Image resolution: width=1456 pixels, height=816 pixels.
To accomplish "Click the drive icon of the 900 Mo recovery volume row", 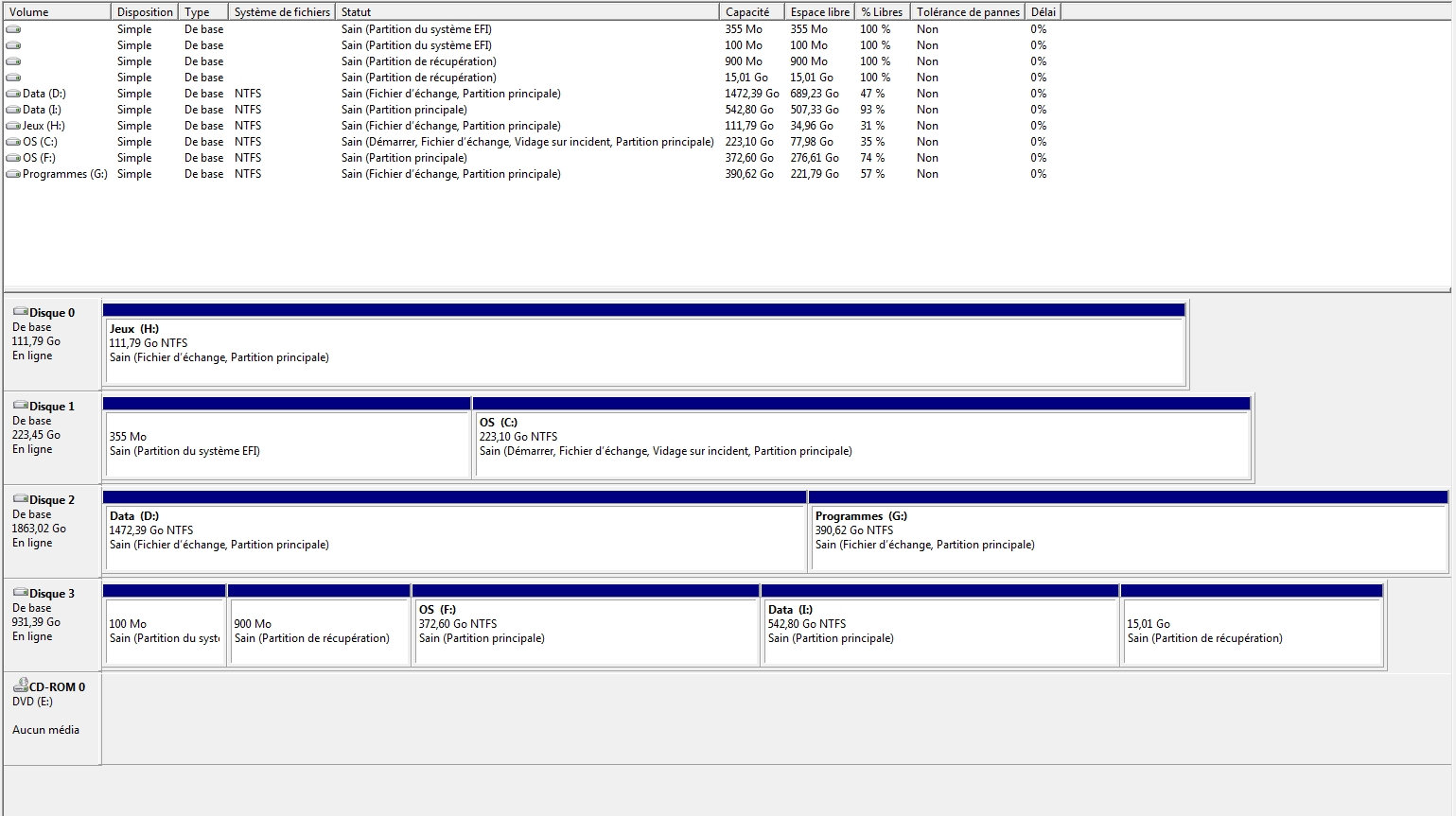I will tap(13, 61).
